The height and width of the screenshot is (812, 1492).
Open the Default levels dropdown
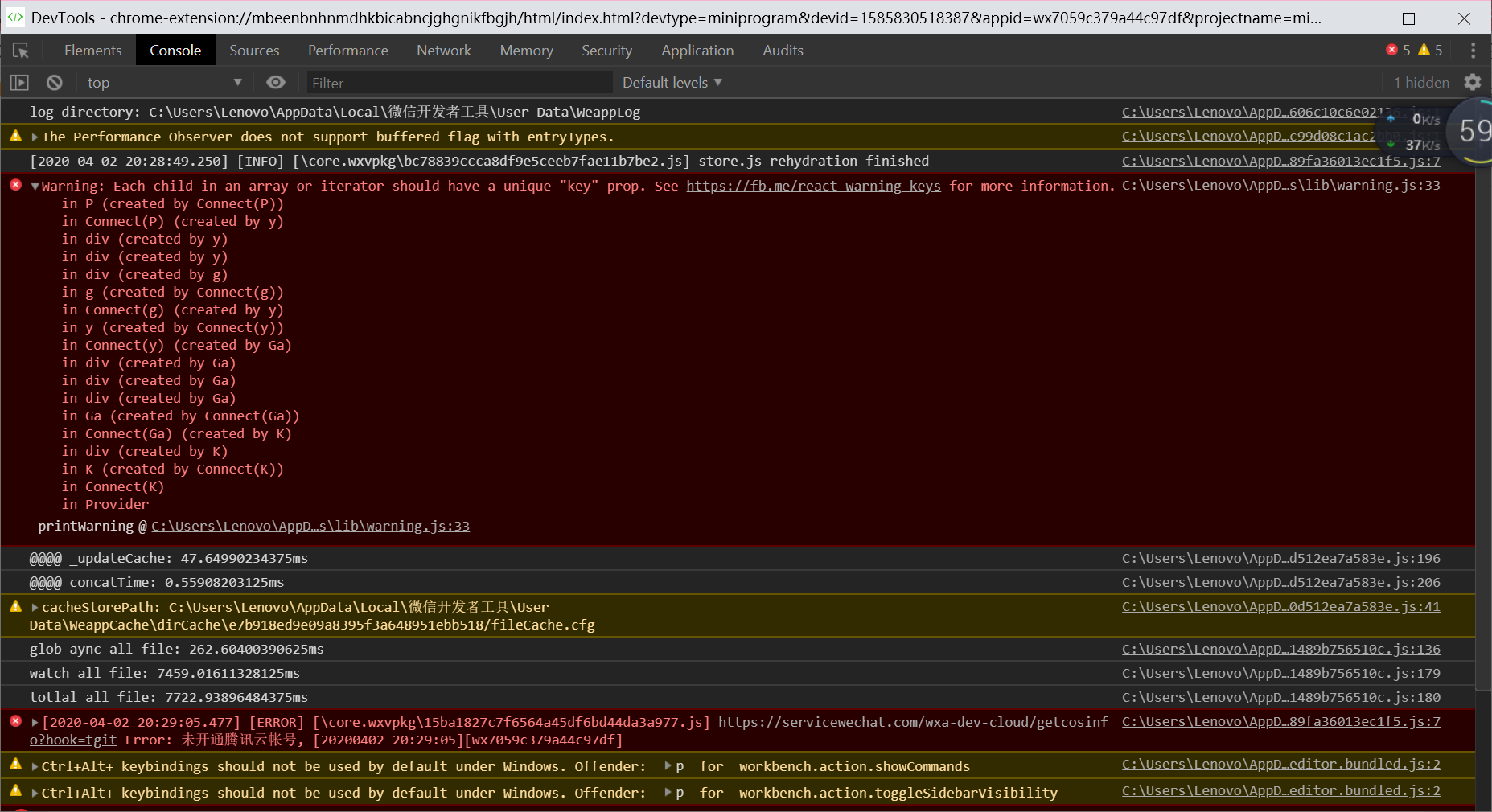[x=672, y=83]
